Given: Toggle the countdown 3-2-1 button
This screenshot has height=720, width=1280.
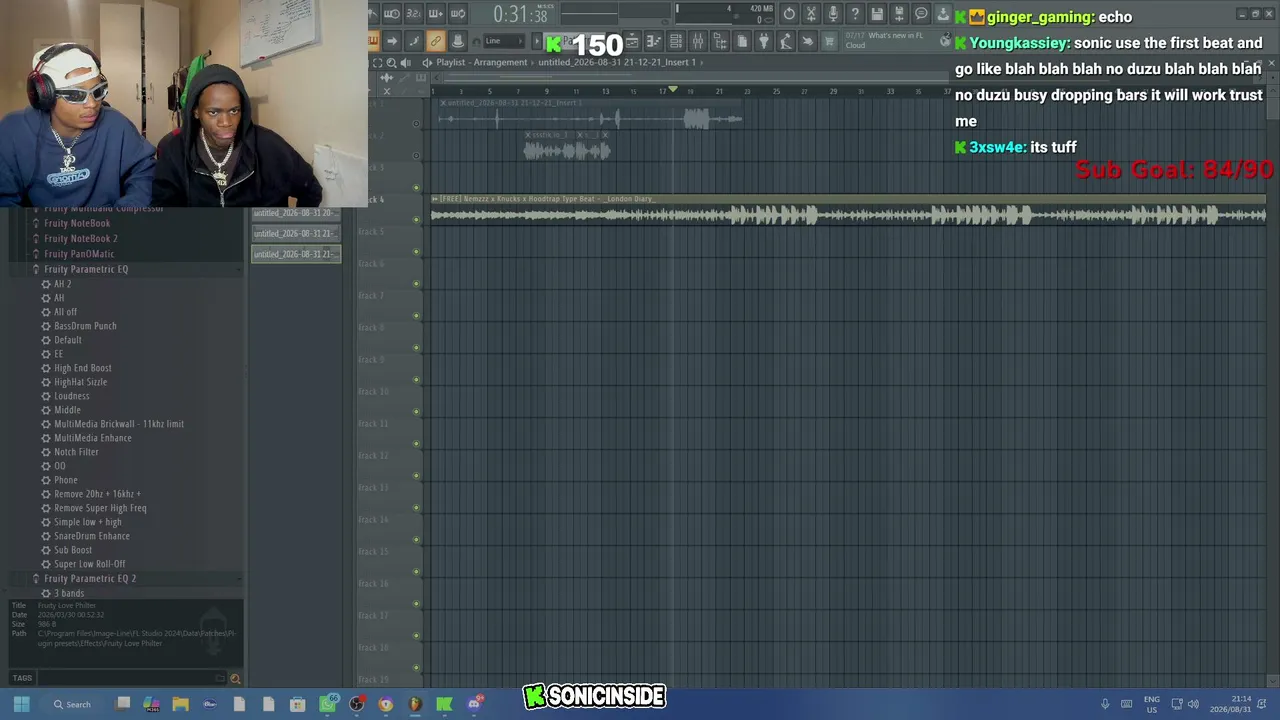Looking at the screenshot, I should pos(413,13).
